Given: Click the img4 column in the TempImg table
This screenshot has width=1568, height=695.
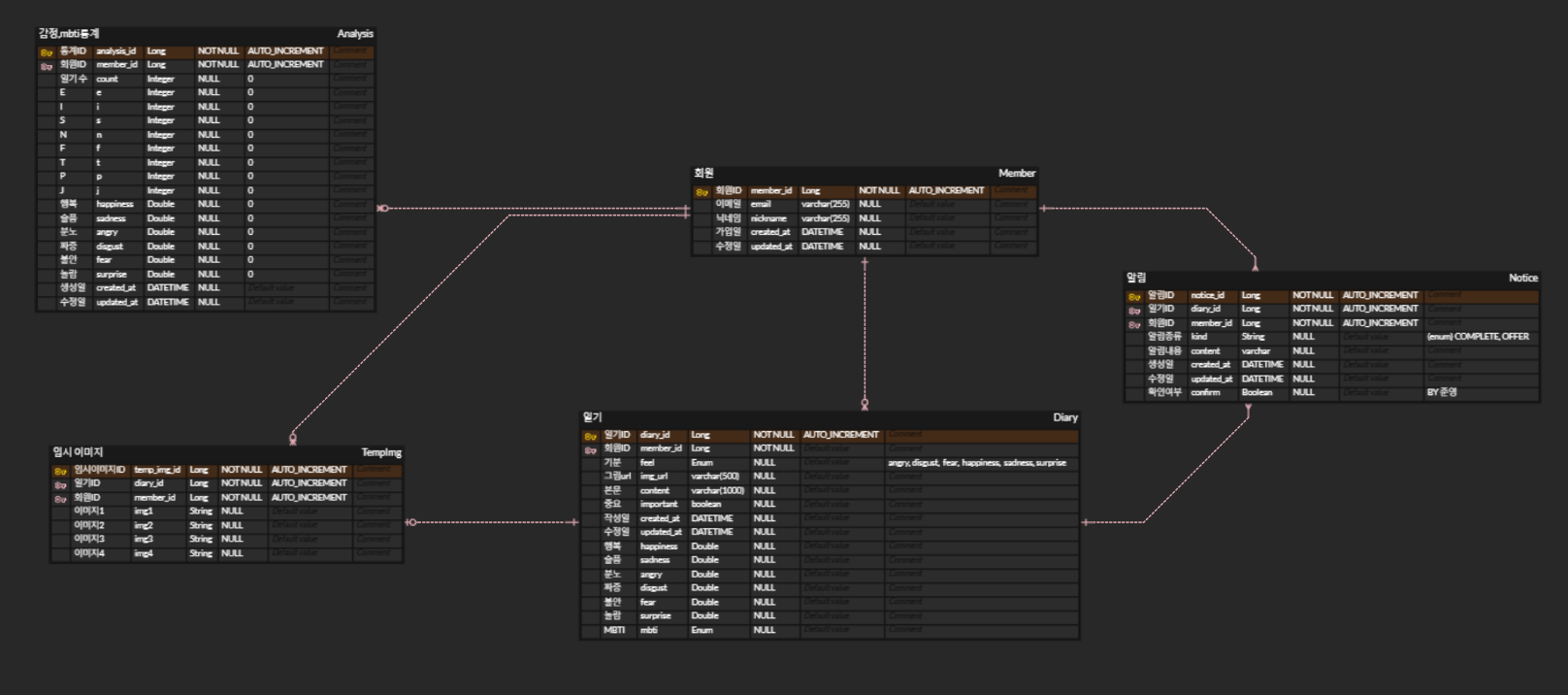Looking at the screenshot, I should click(144, 554).
